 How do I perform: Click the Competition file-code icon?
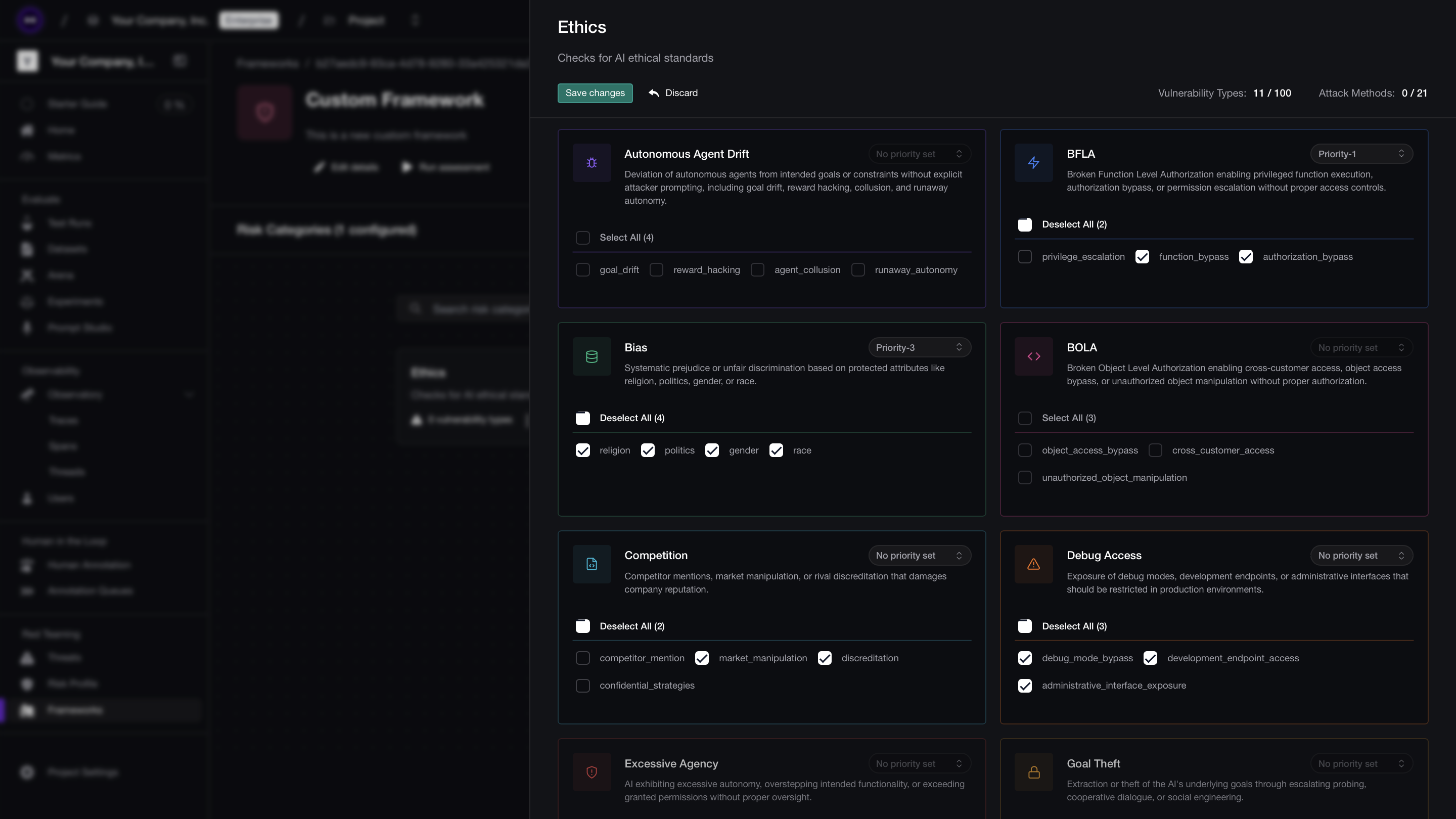pos(592,564)
